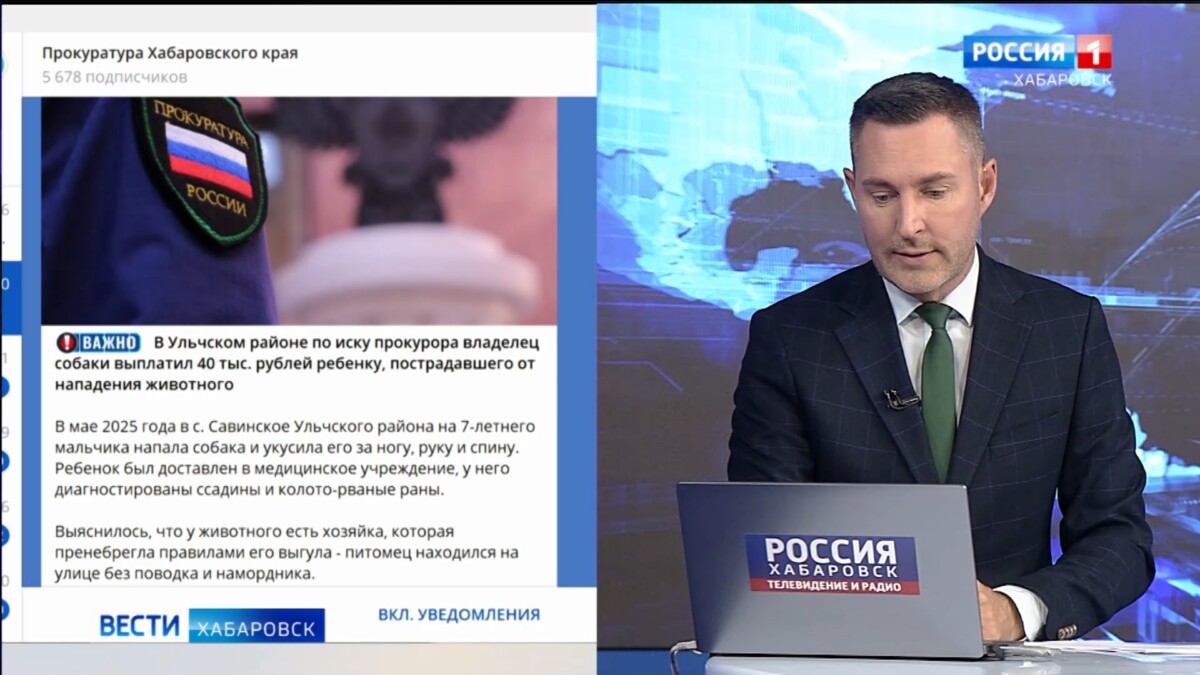
Task: Click the paragraph starting 'Выяснилось, что у животного'
Action: click(x=287, y=552)
